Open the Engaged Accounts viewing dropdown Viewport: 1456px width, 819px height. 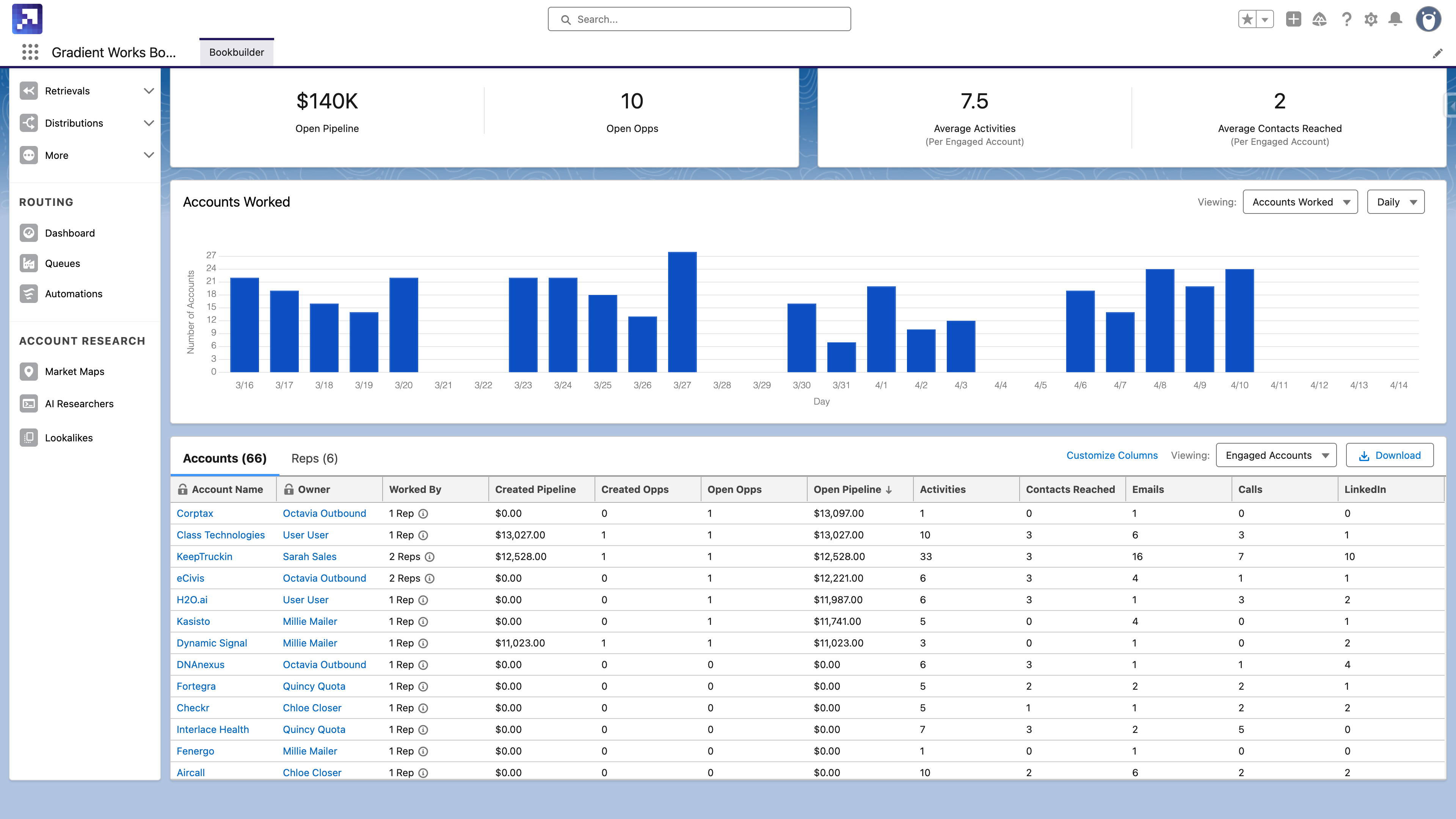(x=1276, y=455)
